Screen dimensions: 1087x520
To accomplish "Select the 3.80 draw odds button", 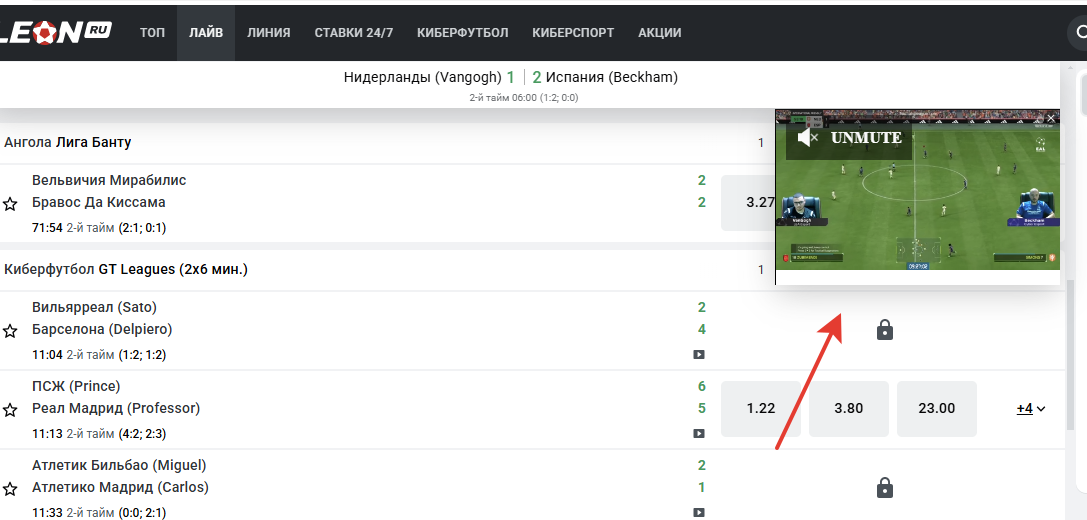I will click(x=849, y=408).
